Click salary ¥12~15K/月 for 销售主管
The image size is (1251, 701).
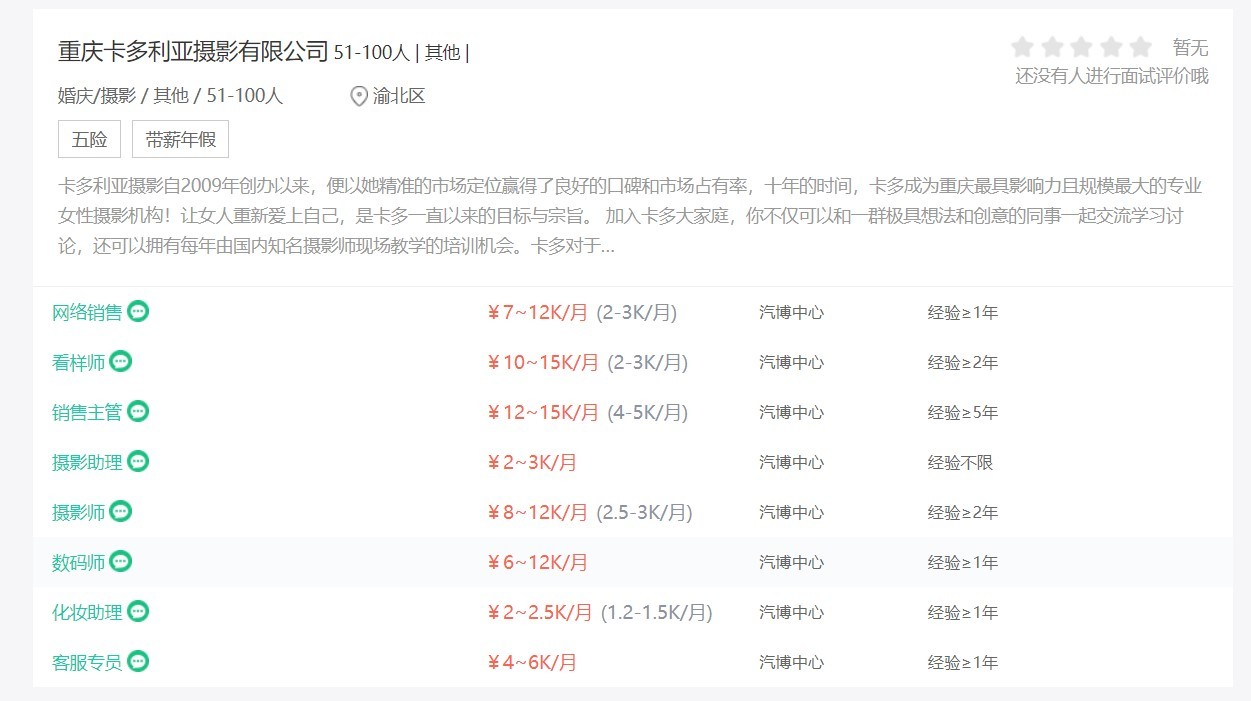(x=542, y=413)
